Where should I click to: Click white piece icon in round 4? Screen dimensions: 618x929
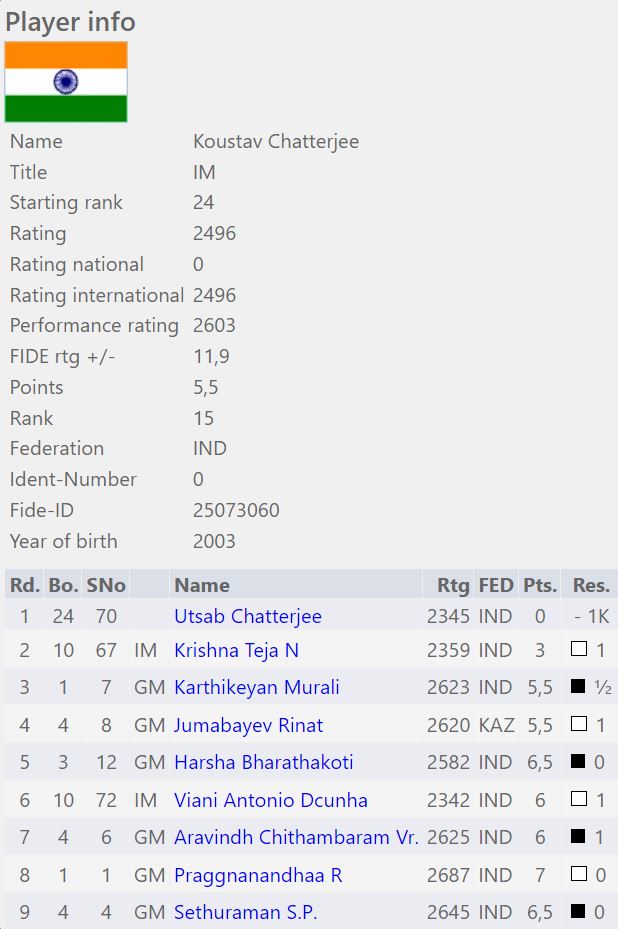(x=579, y=723)
